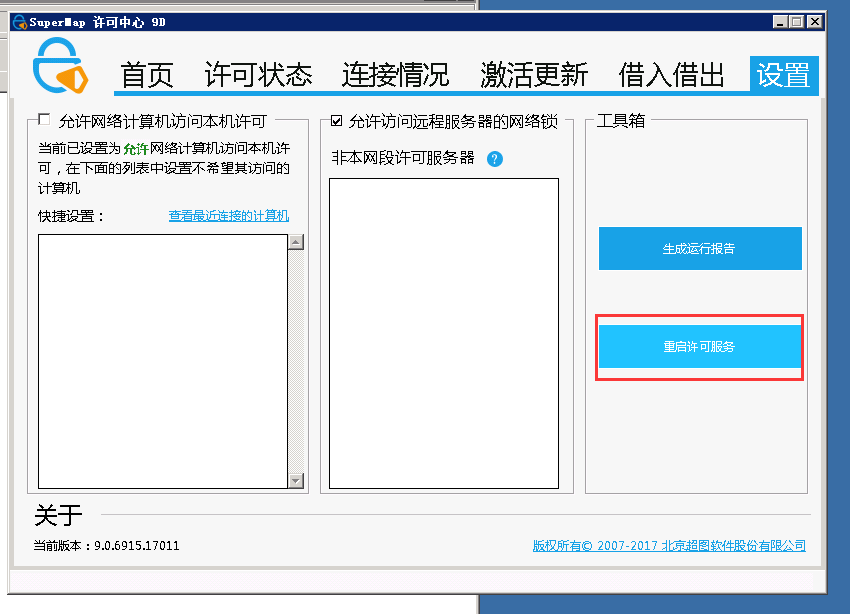This screenshot has width=850, height=614.
Task: Click the blue question mark help icon
Action: (x=494, y=159)
